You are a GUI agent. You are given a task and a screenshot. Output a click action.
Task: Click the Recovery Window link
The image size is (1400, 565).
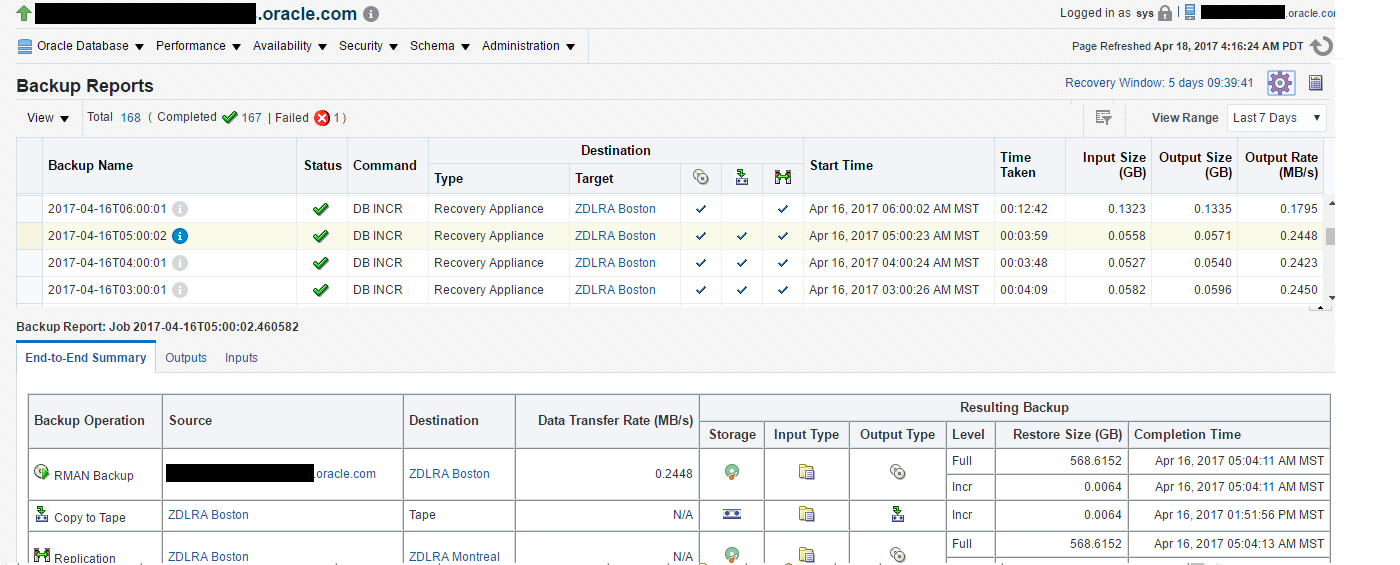[x=1159, y=83]
